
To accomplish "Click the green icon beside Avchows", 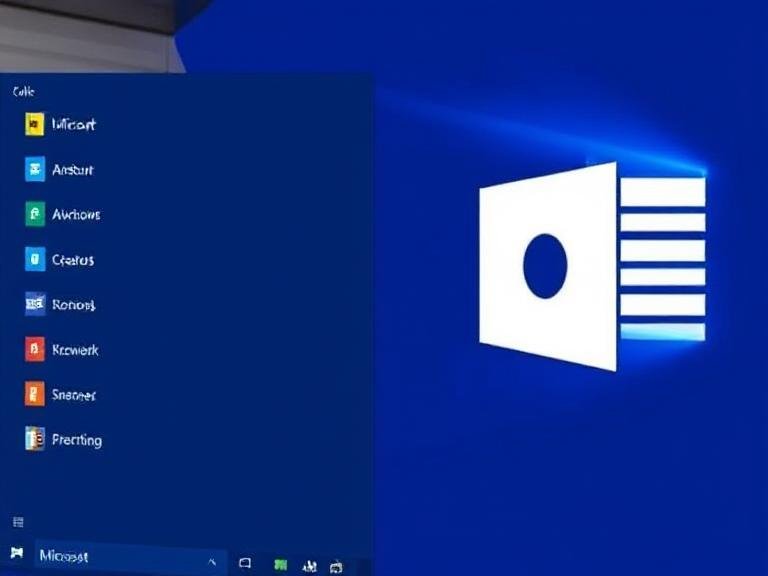I will [35, 214].
